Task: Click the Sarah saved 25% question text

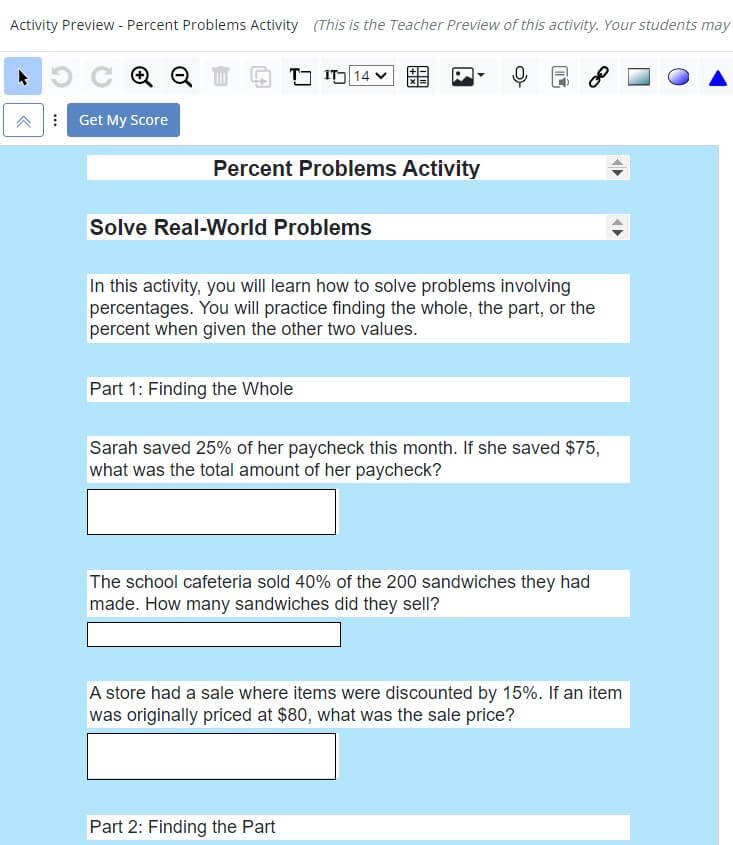Action: click(358, 459)
